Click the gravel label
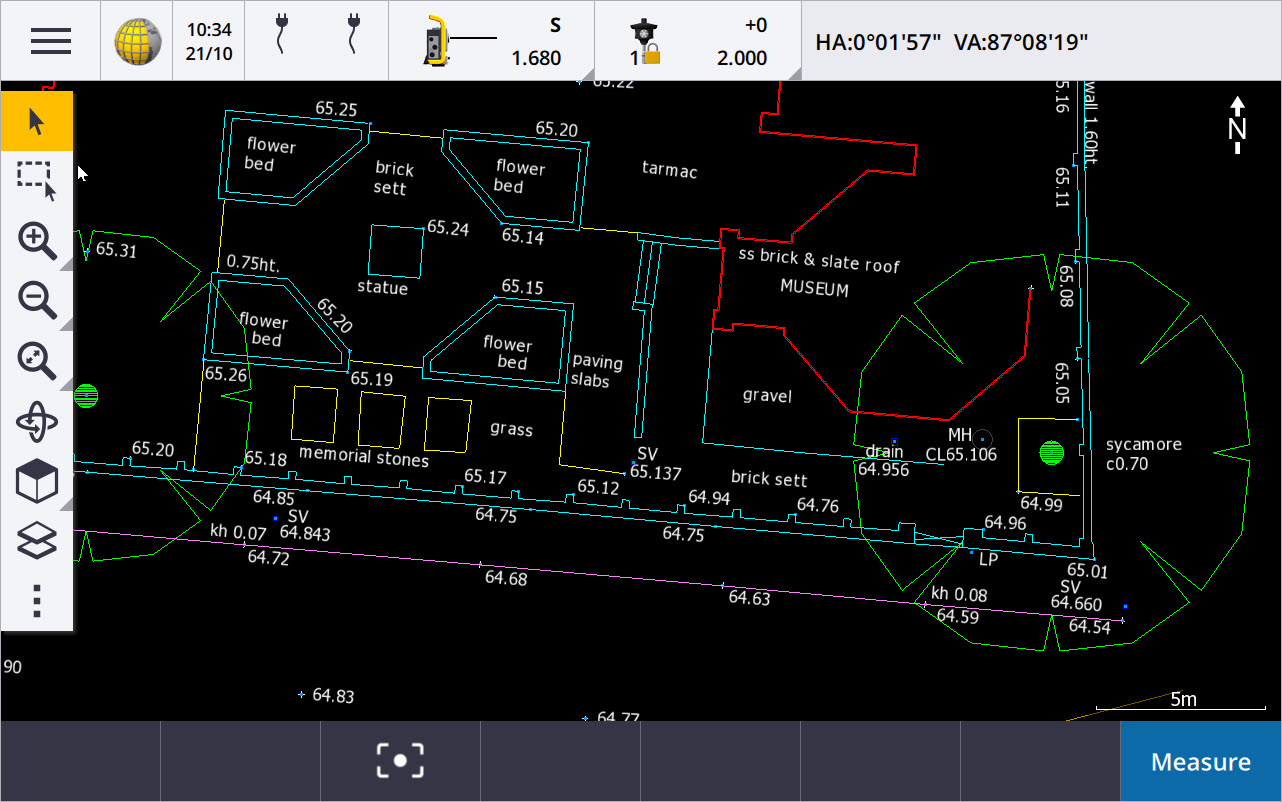 pyautogui.click(x=767, y=396)
